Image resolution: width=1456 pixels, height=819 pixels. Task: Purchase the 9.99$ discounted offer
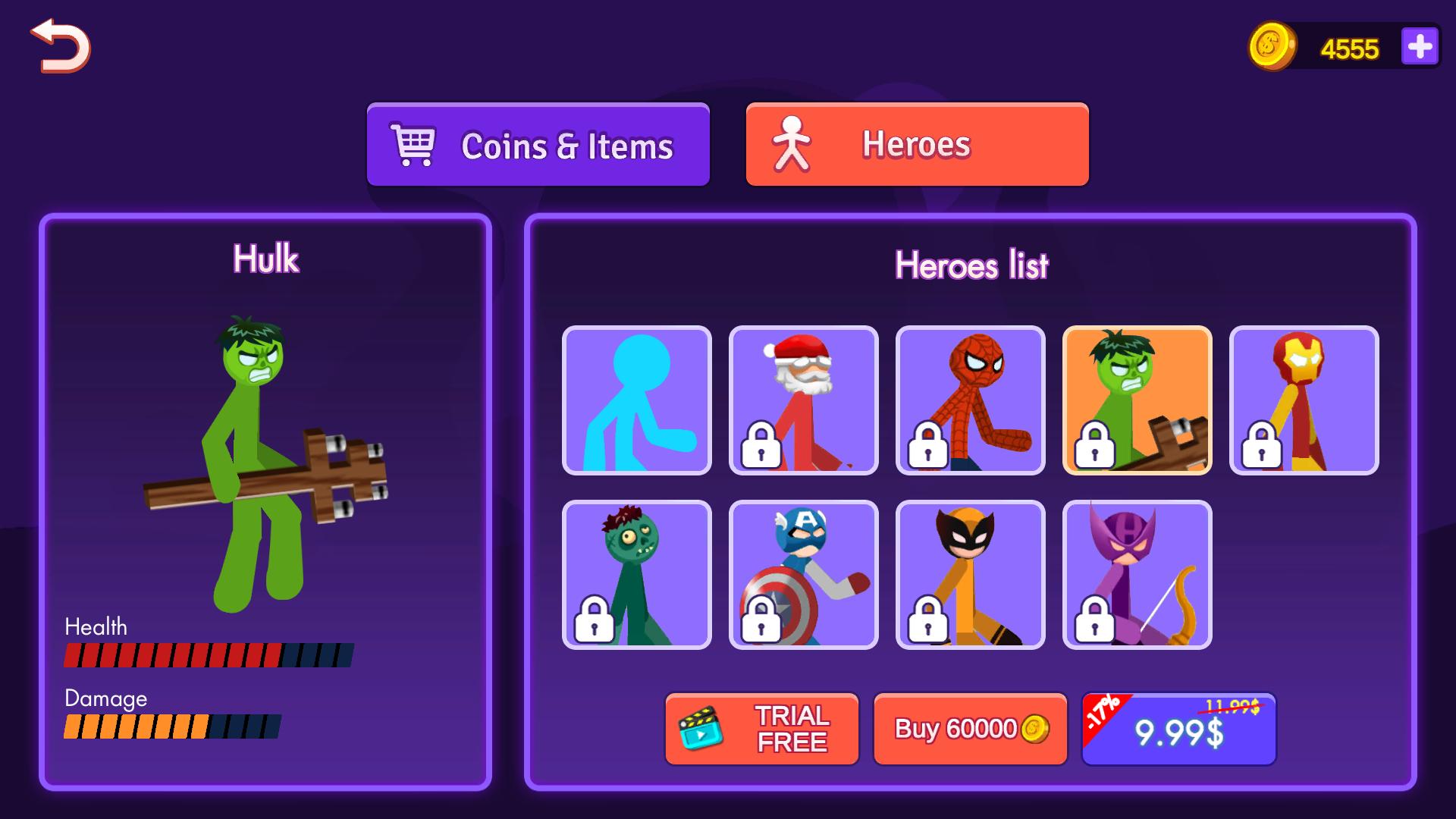[x=1179, y=729]
